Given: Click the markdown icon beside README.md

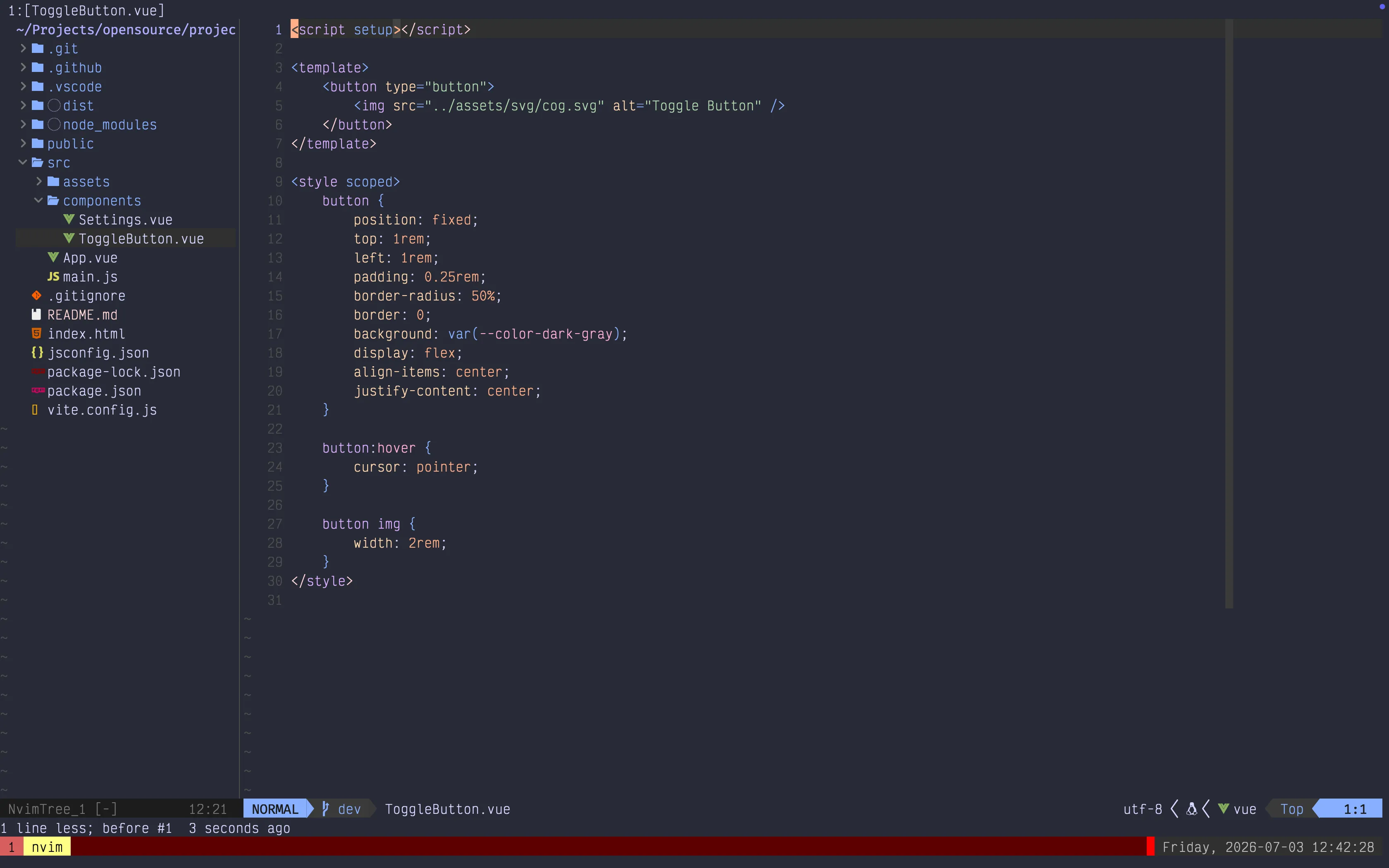Looking at the screenshot, I should [x=37, y=315].
